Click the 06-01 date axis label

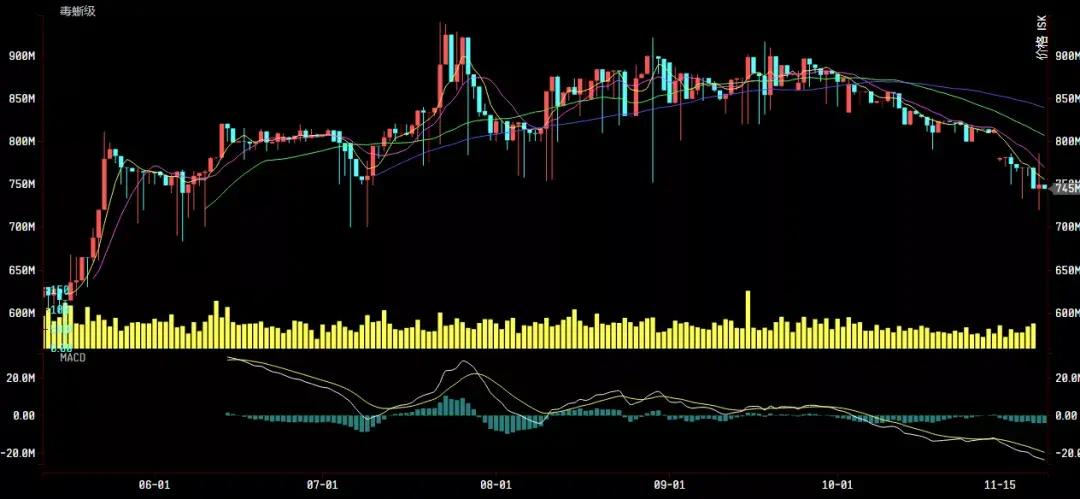pos(154,485)
